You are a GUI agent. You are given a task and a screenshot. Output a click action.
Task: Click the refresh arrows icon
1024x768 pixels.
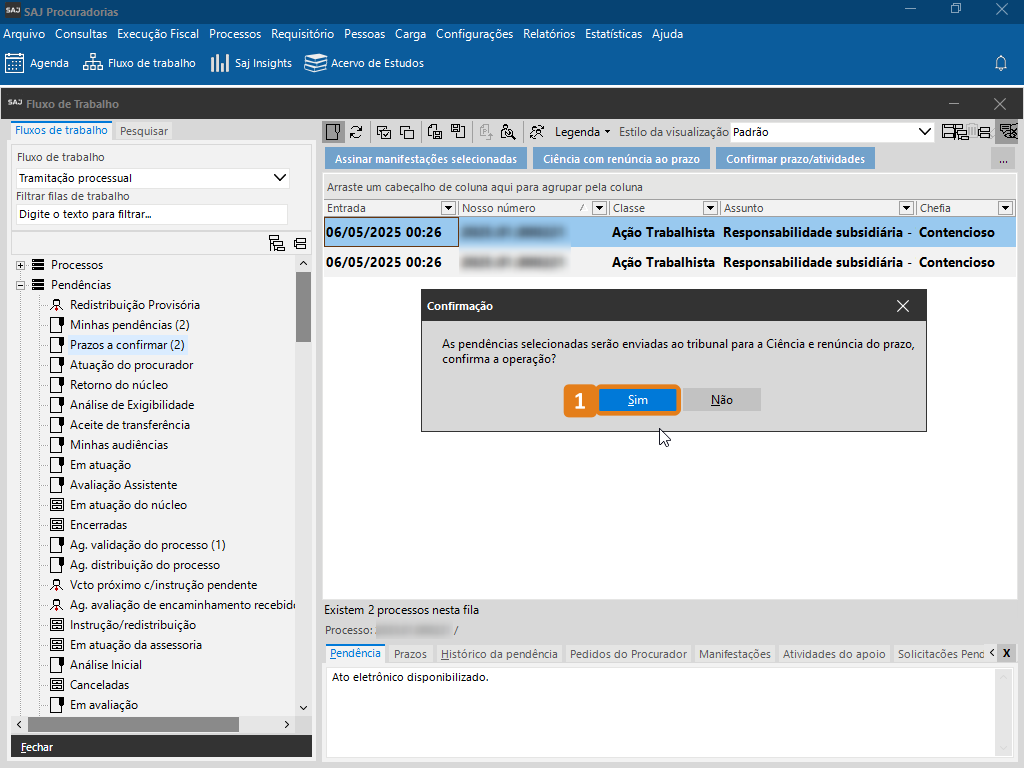point(356,132)
